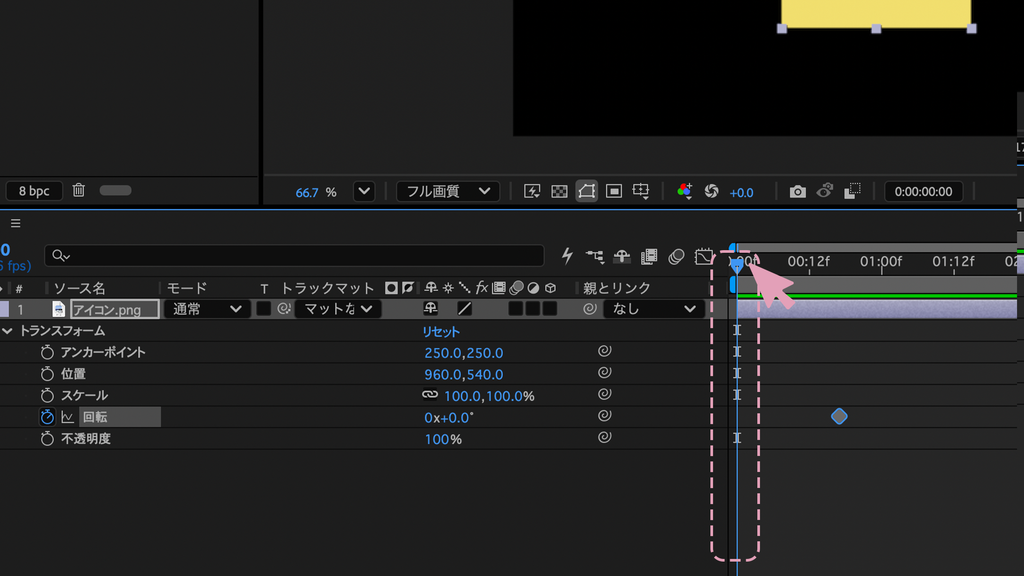Open show channel color management icon

coord(684,191)
